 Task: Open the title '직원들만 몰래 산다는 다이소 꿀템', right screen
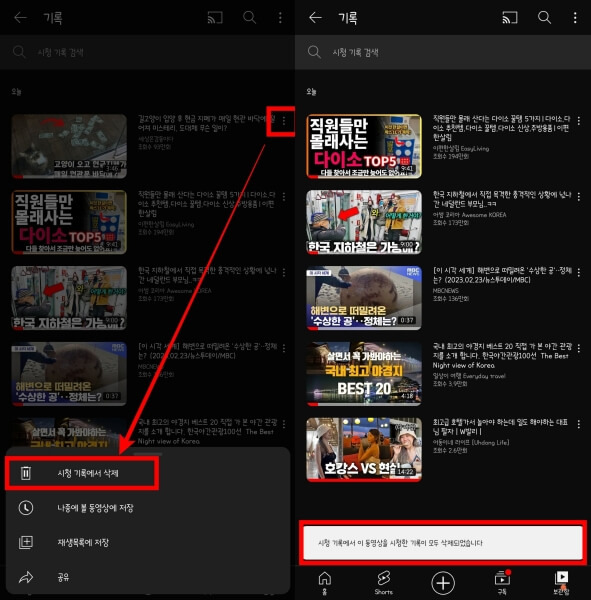501,128
